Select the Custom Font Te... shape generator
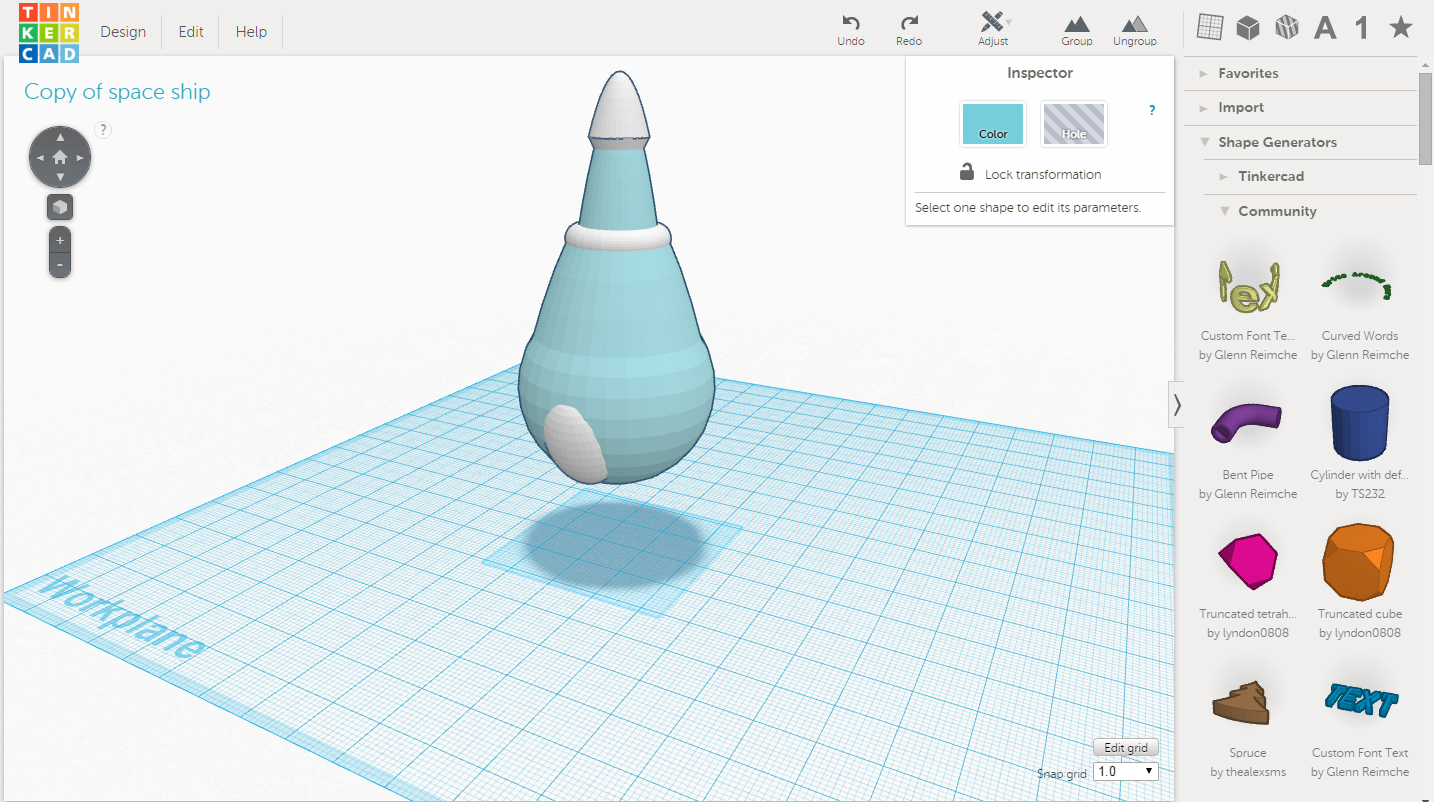This screenshot has height=802, width=1434. (x=1248, y=300)
